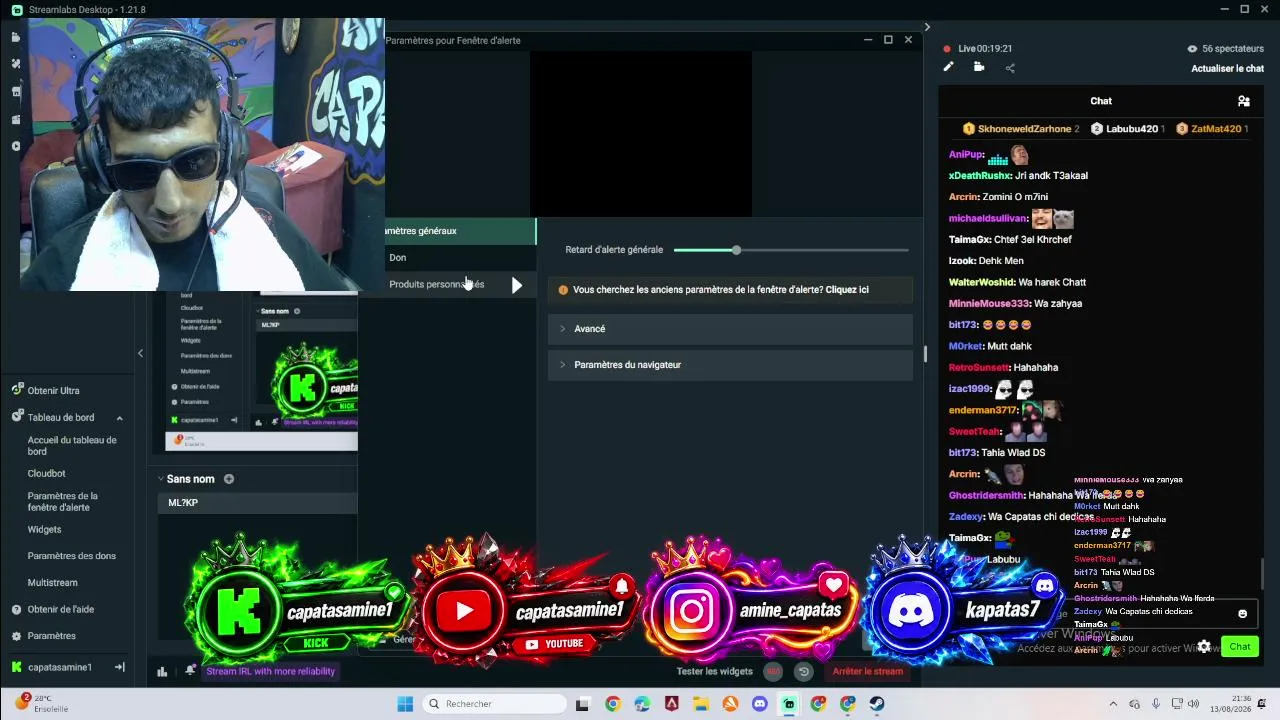Open the weather widget showing 28°C

pos(40,703)
